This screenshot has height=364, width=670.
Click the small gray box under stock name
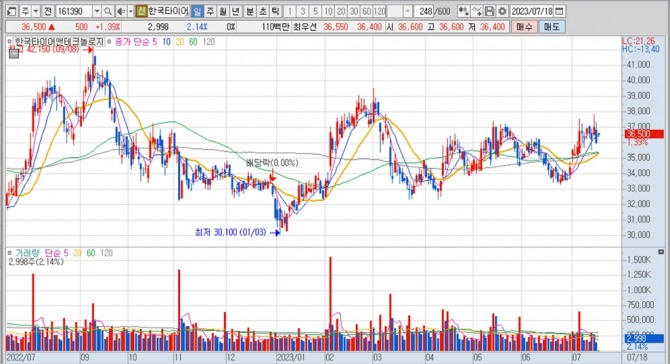pyautogui.click(x=14, y=54)
